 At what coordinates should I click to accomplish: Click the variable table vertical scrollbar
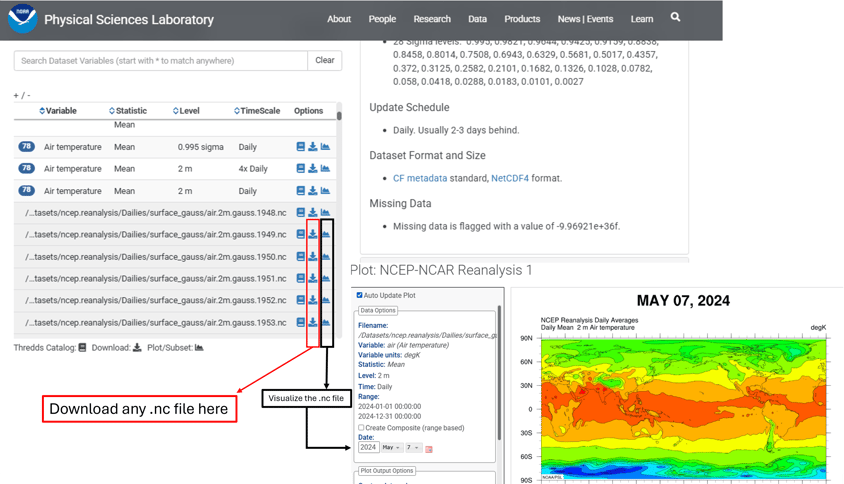[339, 115]
